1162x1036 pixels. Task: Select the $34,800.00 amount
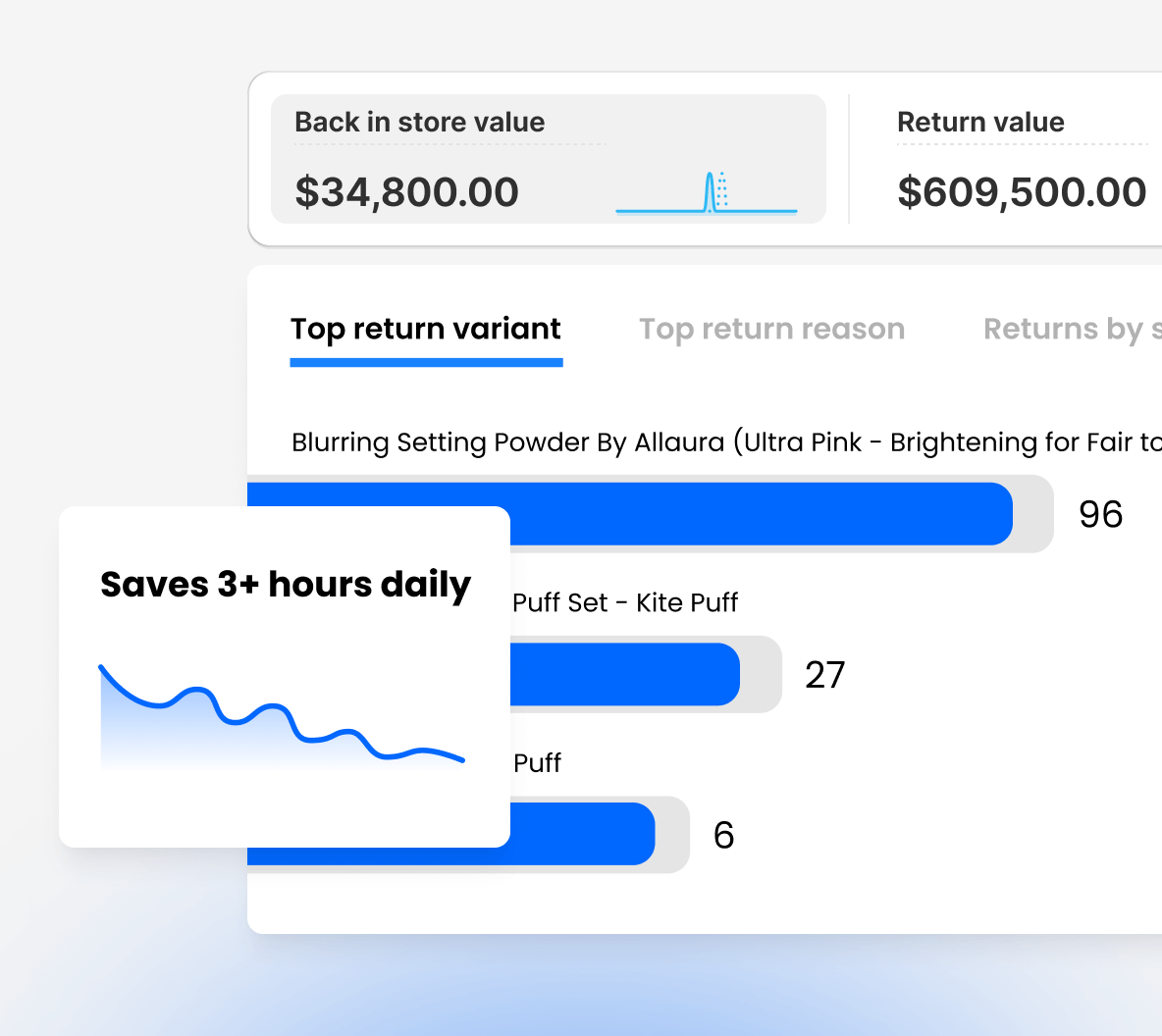[406, 192]
